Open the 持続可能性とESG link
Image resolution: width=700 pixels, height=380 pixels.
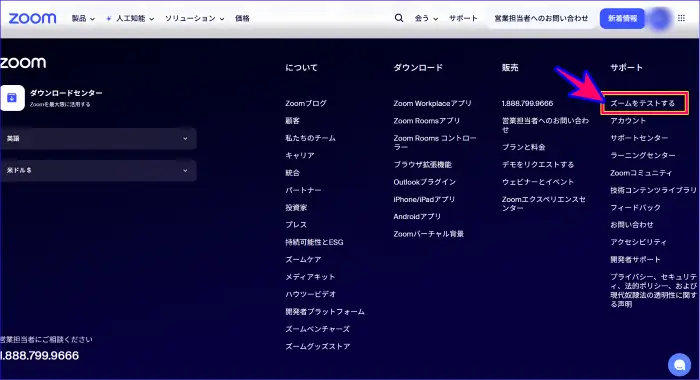pos(314,242)
